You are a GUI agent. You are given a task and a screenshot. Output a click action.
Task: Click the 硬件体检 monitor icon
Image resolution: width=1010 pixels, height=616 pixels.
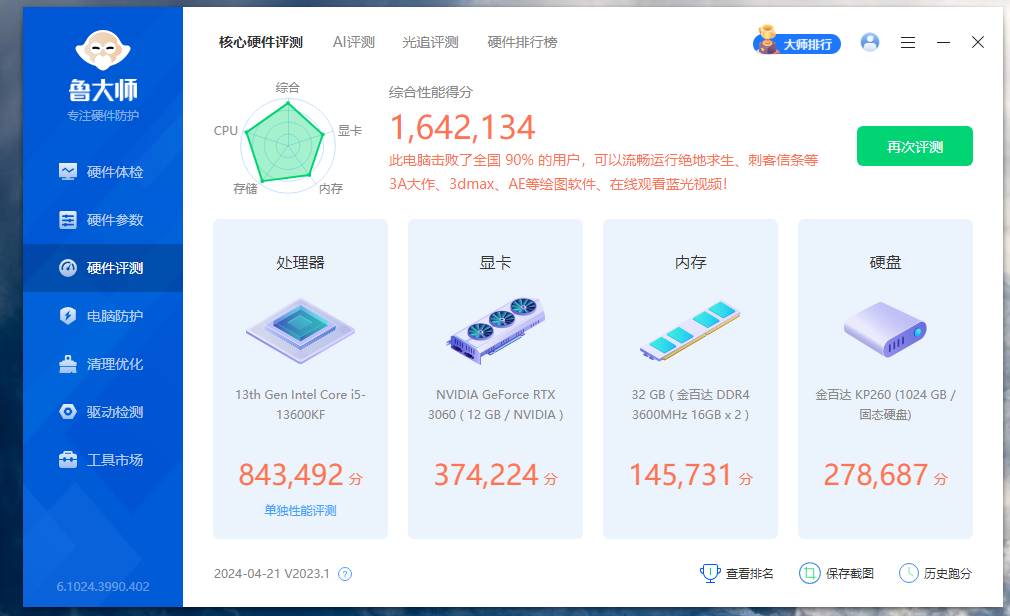pos(68,171)
